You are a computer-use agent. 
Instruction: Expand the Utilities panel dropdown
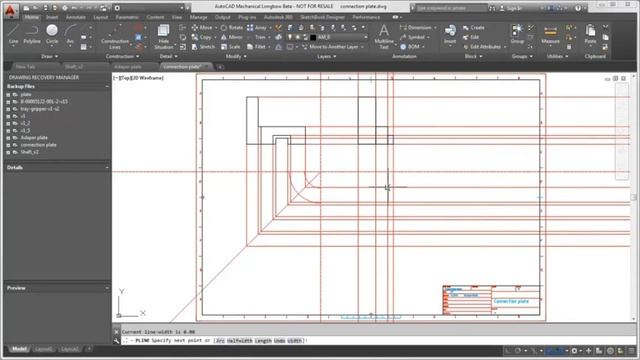[x=557, y=56]
